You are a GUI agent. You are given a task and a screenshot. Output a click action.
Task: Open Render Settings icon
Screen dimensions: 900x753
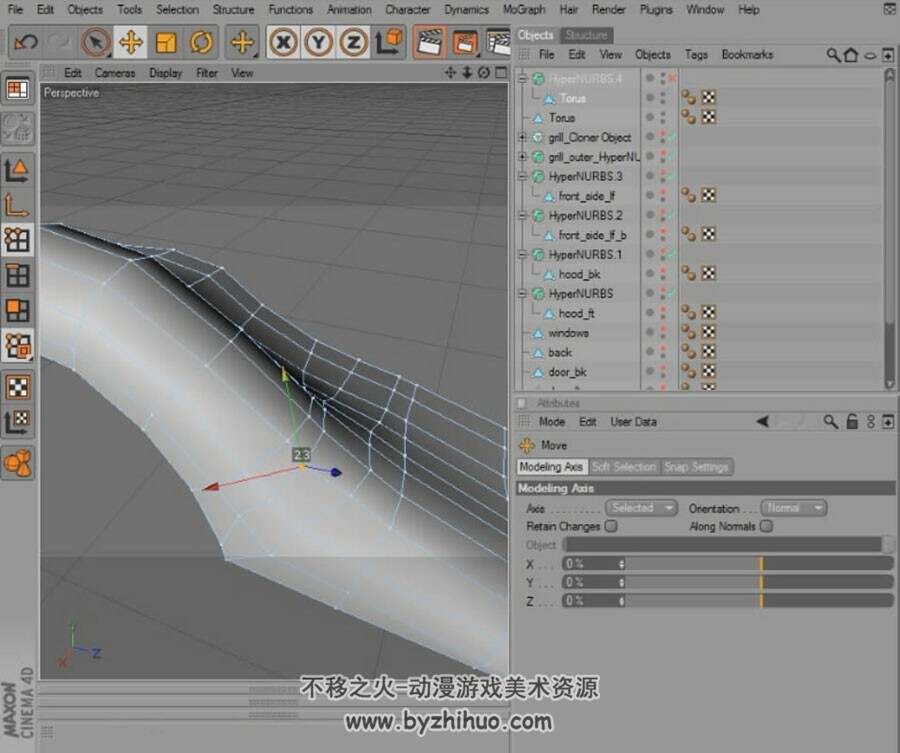pyautogui.click(x=498, y=42)
